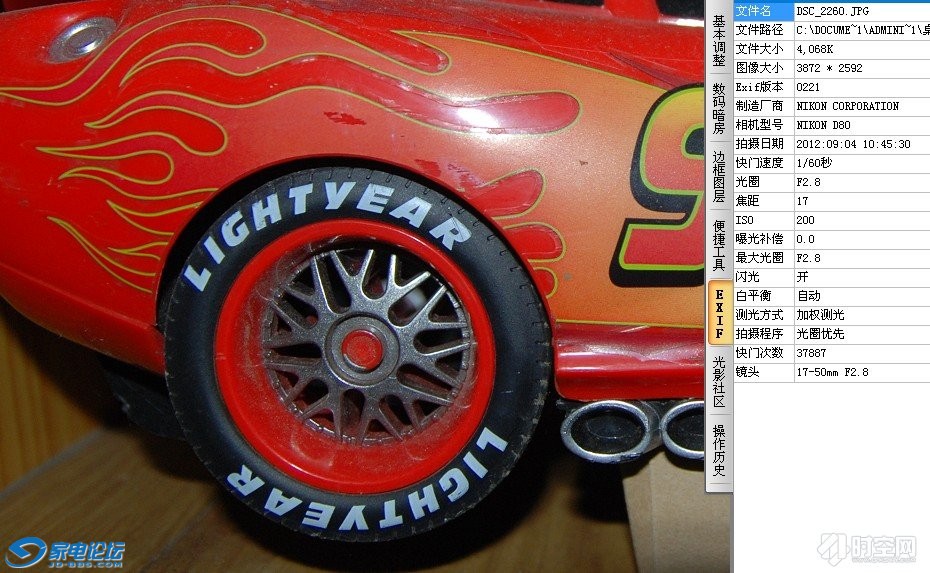
Task: Click the ISO value 200
Action: [805, 219]
